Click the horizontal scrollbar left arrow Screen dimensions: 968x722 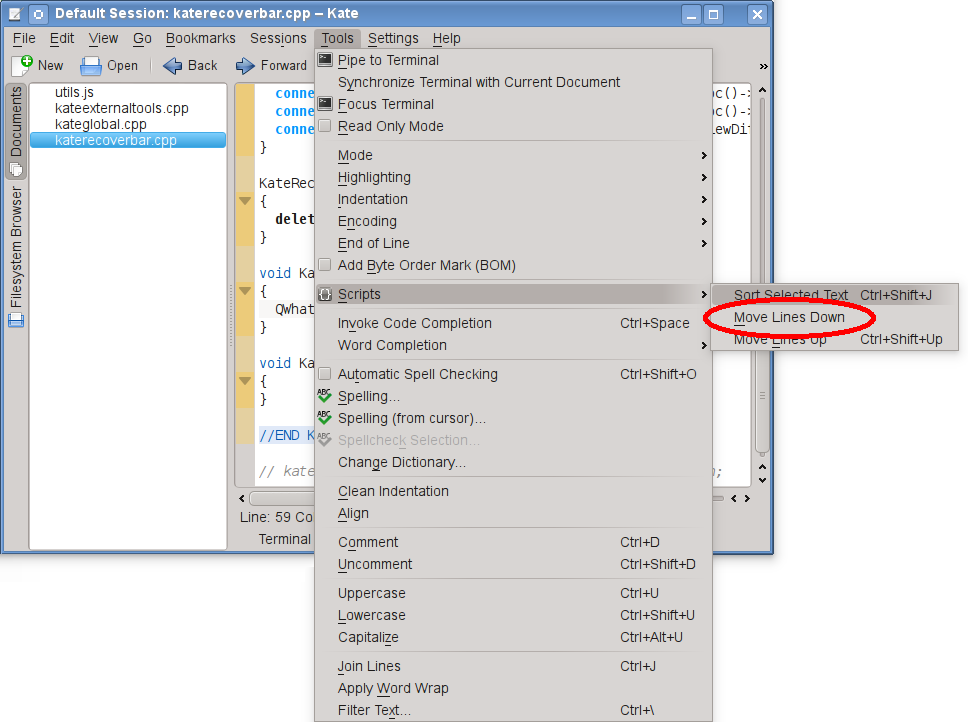click(x=241, y=499)
